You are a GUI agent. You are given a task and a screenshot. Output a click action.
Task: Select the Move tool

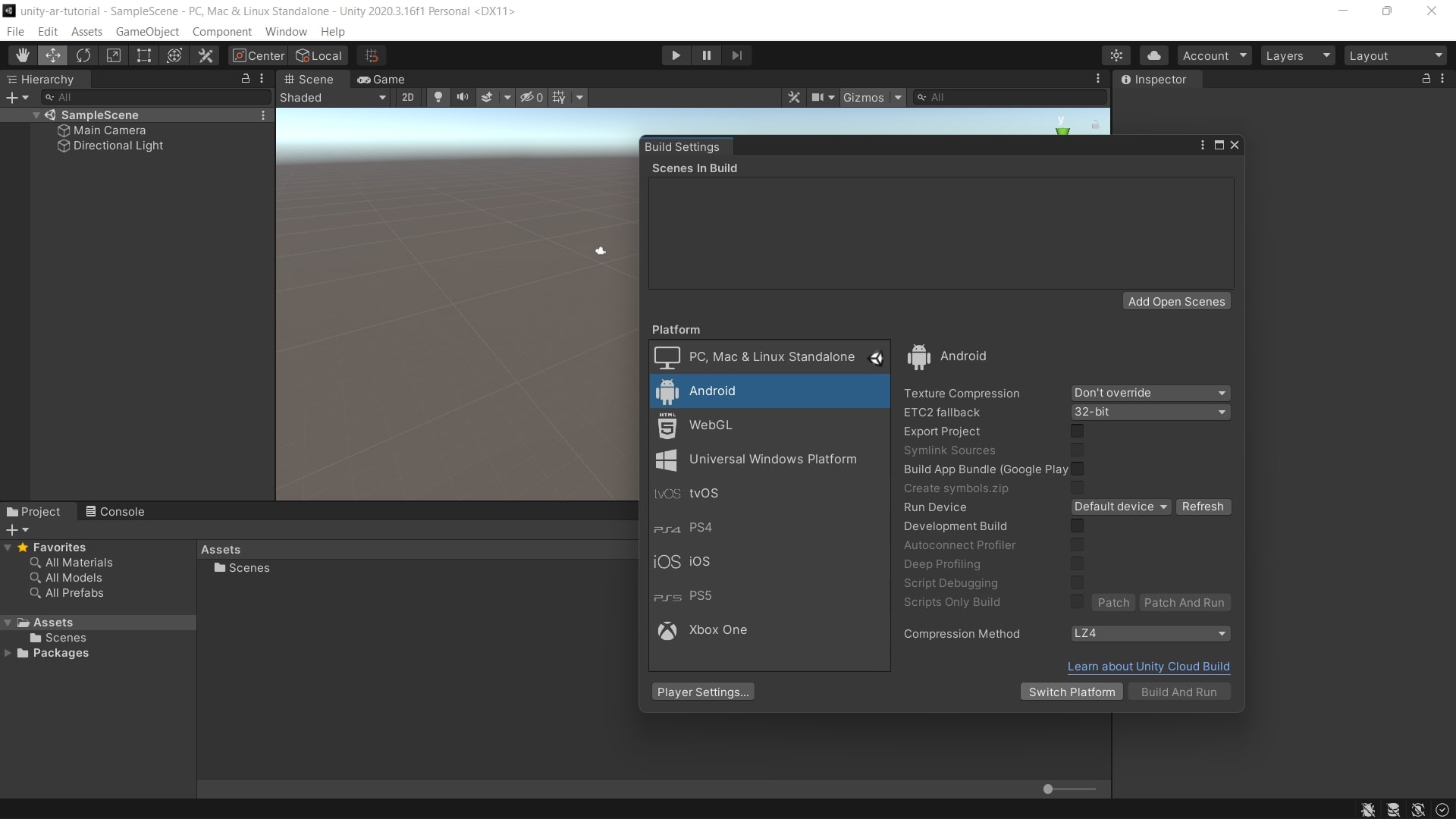click(x=53, y=55)
